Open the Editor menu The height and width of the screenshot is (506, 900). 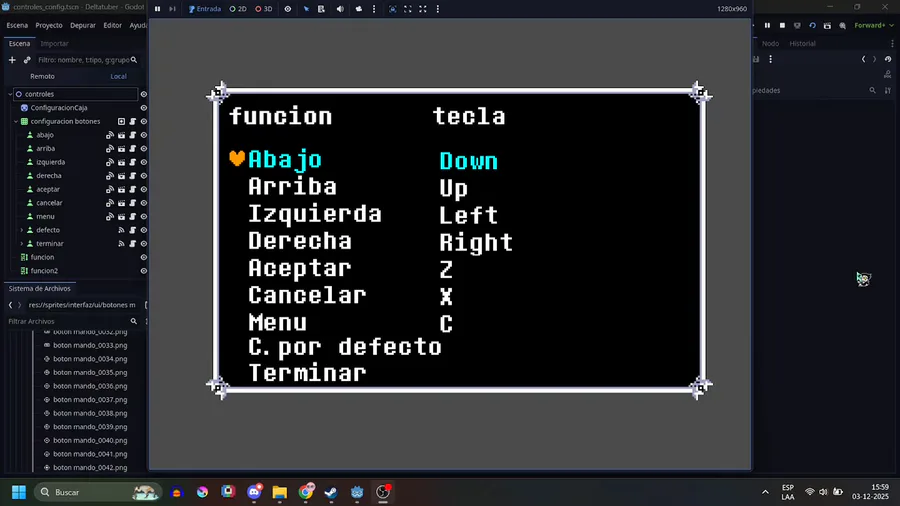coord(112,25)
